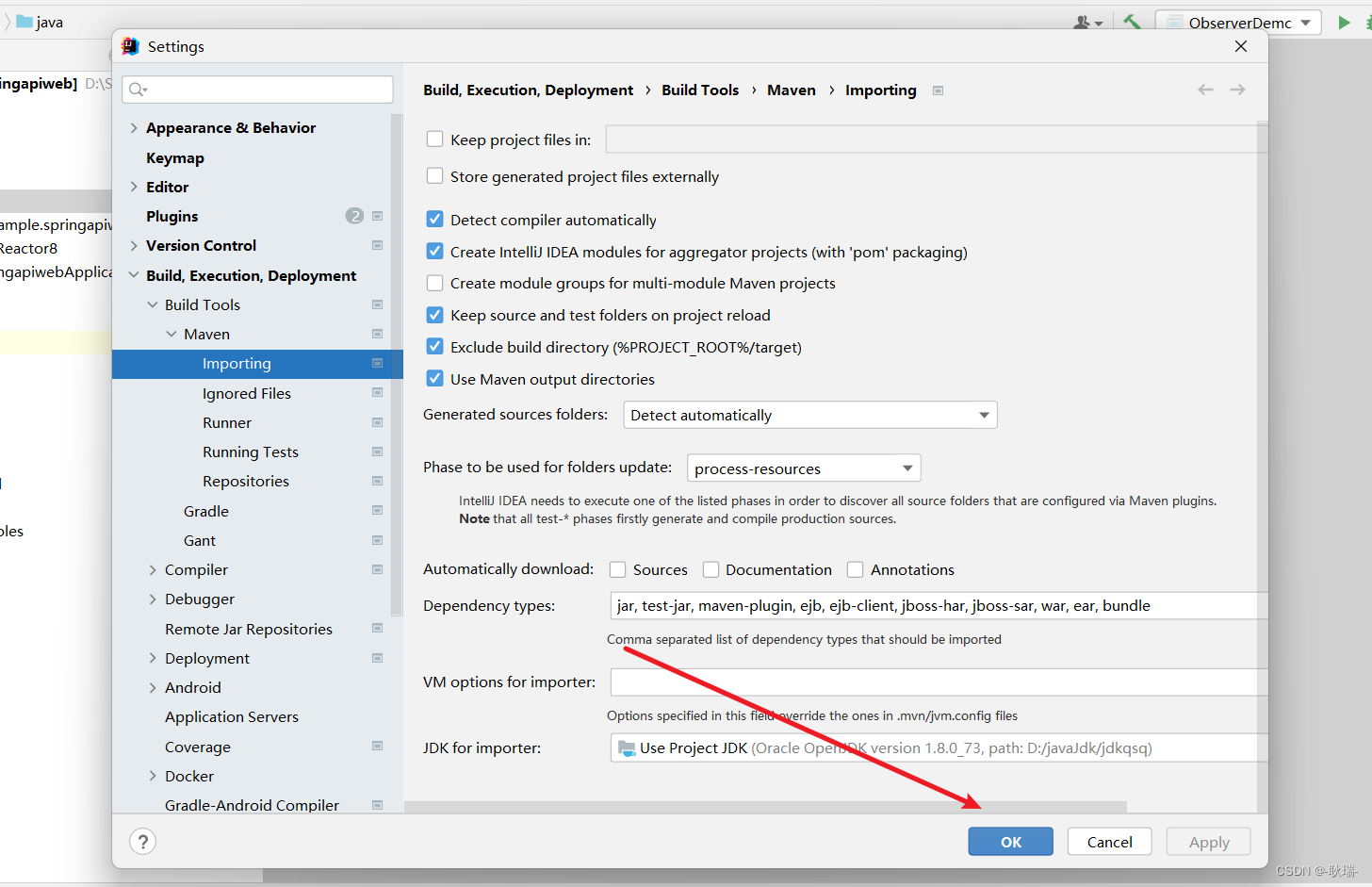Click the project-level icon beside Remote Jar Repositories
This screenshot has width=1372, height=887.
click(377, 628)
